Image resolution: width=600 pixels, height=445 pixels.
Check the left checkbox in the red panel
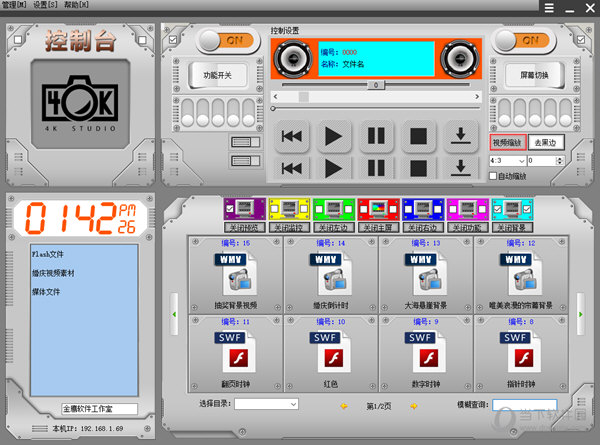click(x=364, y=209)
